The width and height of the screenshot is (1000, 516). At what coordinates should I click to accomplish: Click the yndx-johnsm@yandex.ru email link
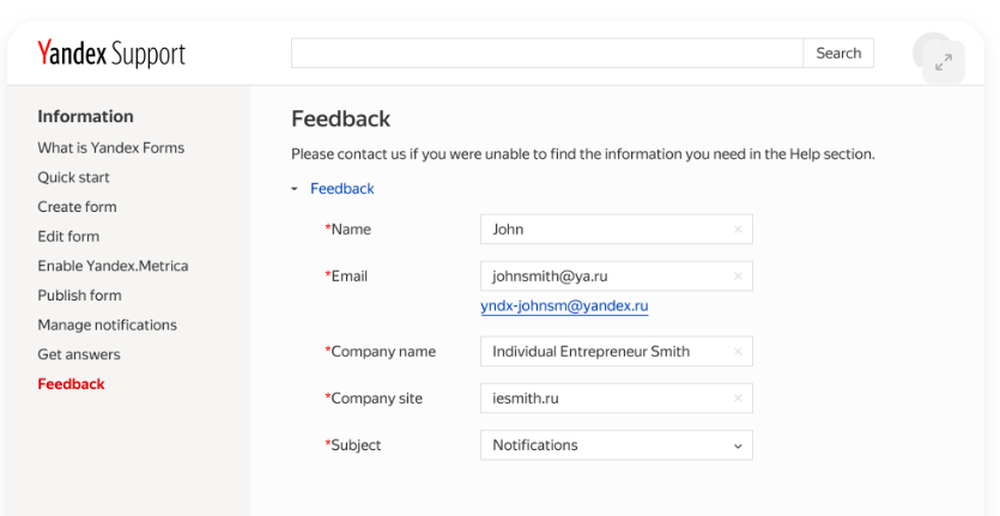click(x=564, y=306)
